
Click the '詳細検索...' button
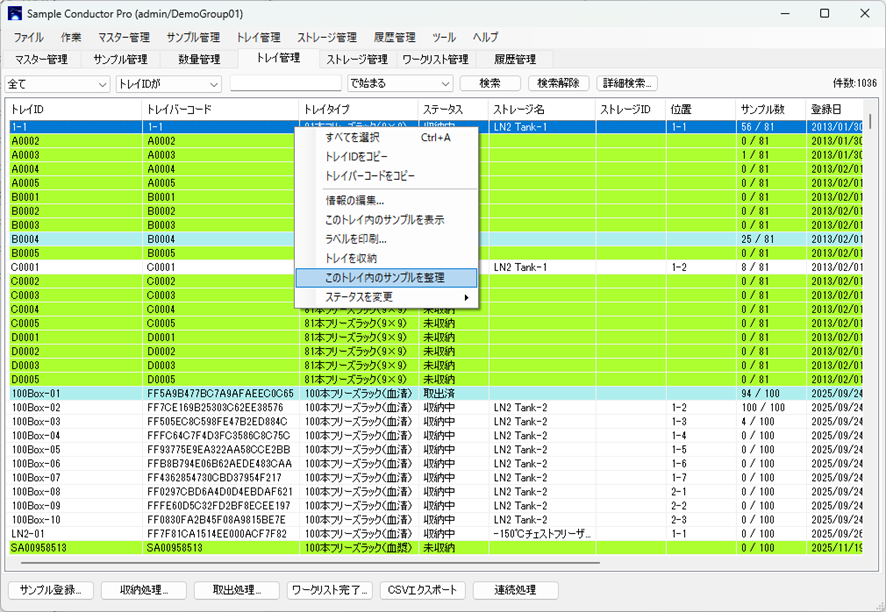[626, 84]
